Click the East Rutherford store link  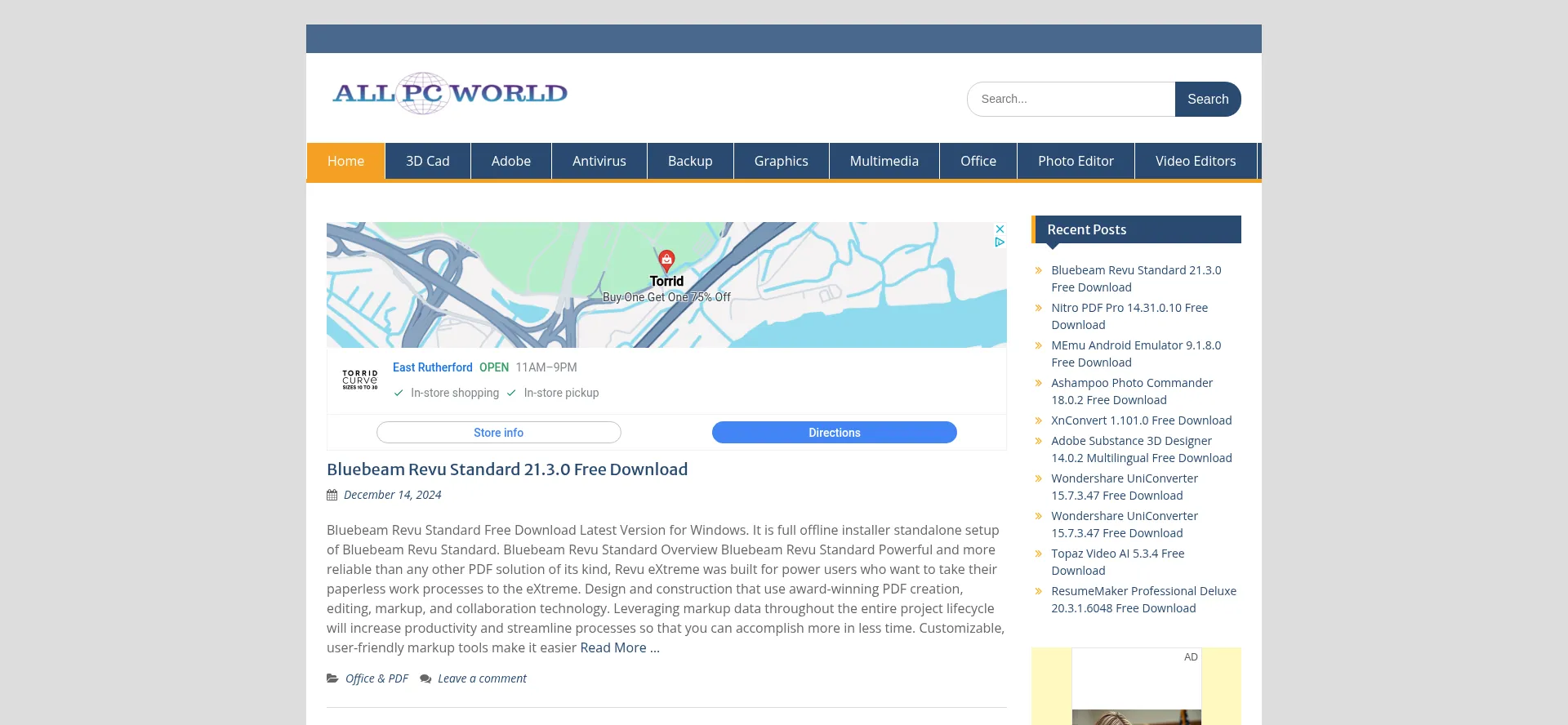433,367
